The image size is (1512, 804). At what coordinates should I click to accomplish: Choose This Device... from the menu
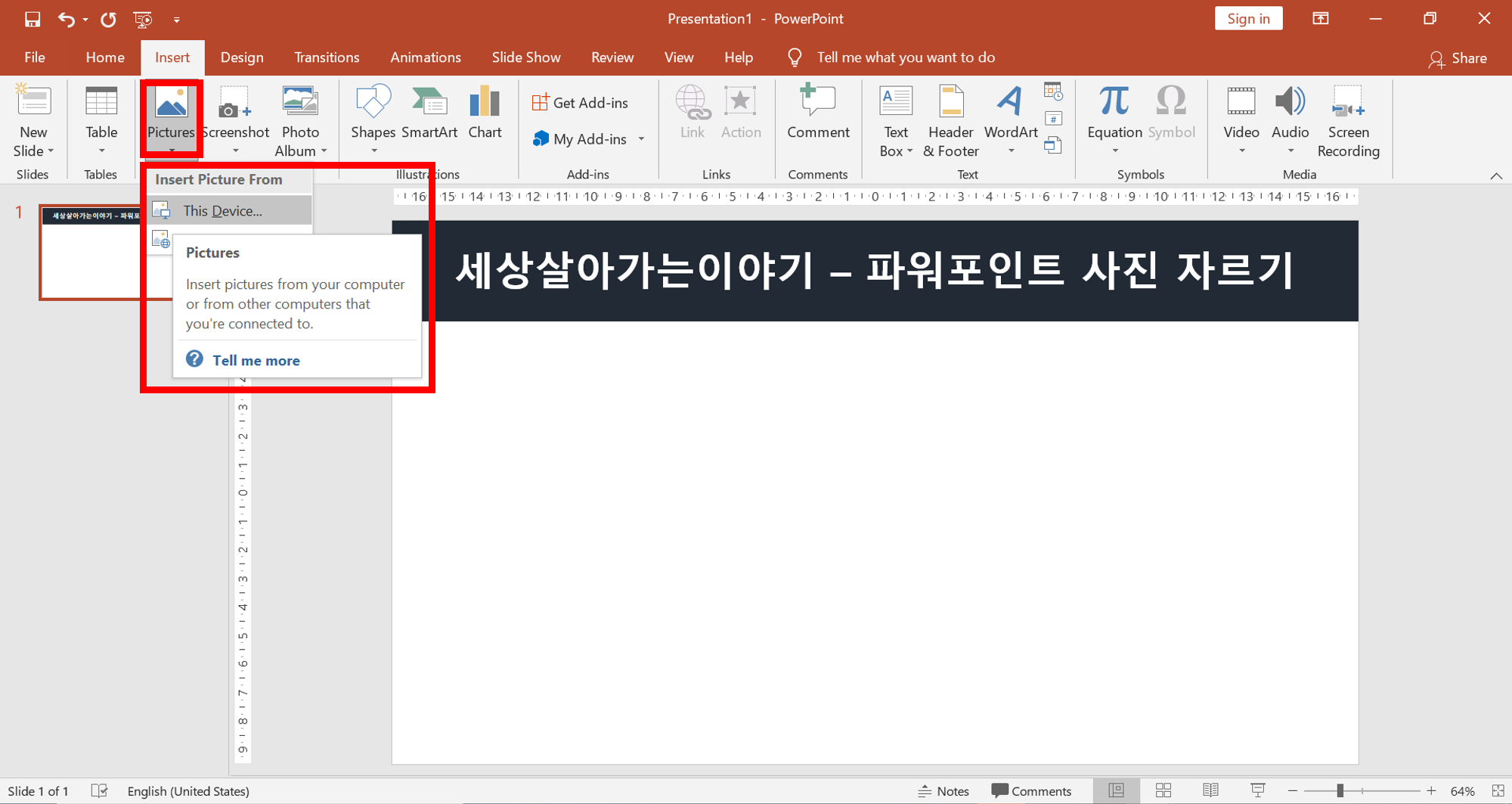[x=230, y=210]
